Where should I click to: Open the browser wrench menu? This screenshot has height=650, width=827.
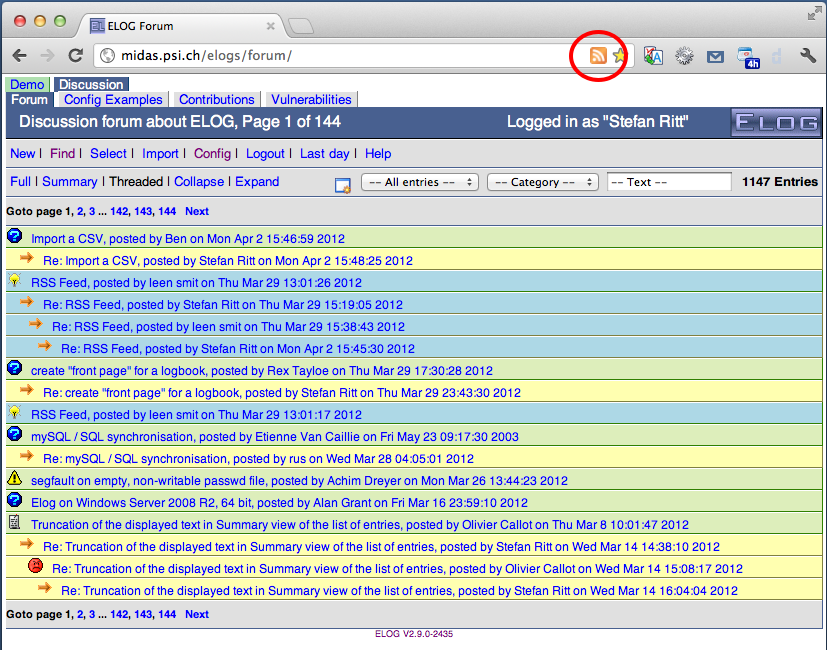807,55
